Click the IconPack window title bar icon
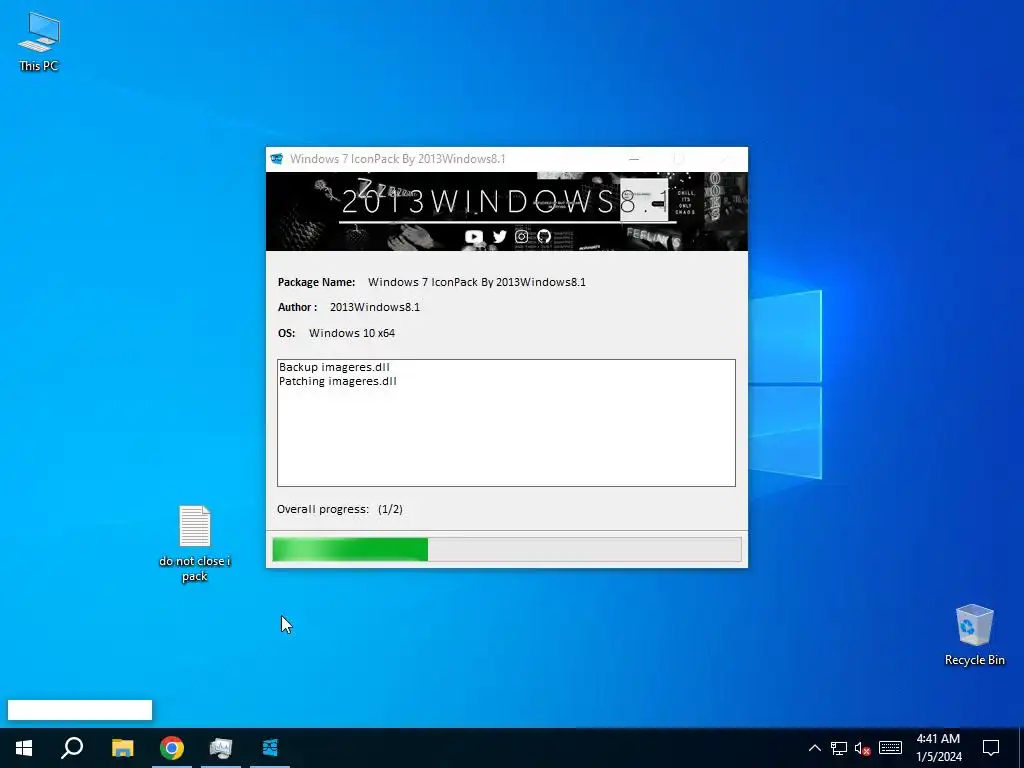This screenshot has height=768, width=1024. tap(277, 159)
